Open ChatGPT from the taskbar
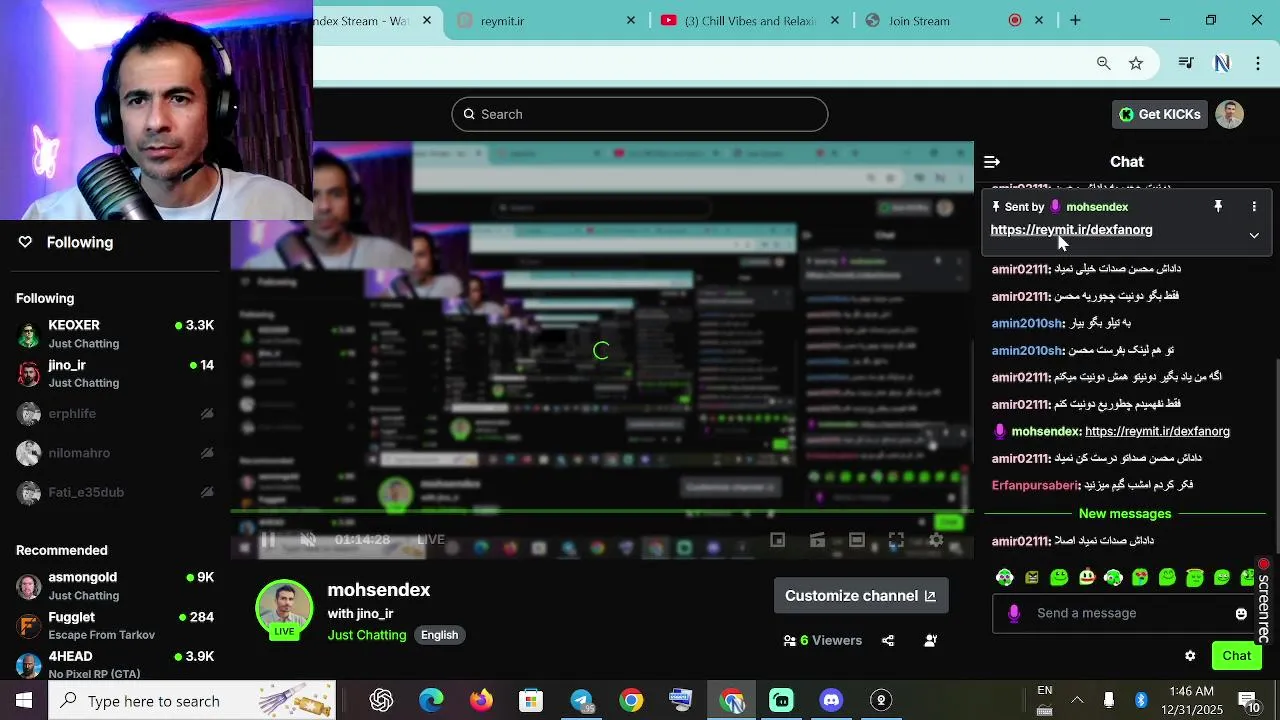Image resolution: width=1280 pixels, height=720 pixels. click(381, 701)
